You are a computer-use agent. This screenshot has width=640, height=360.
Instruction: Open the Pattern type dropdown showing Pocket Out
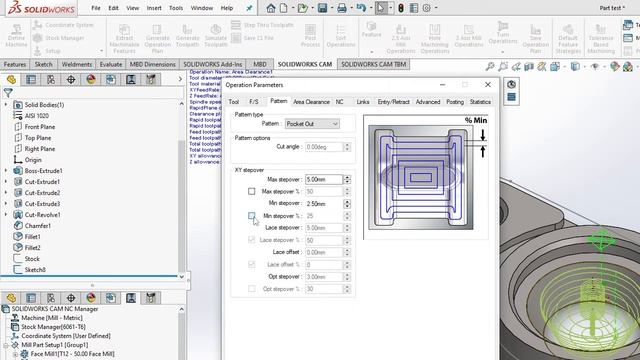312,124
